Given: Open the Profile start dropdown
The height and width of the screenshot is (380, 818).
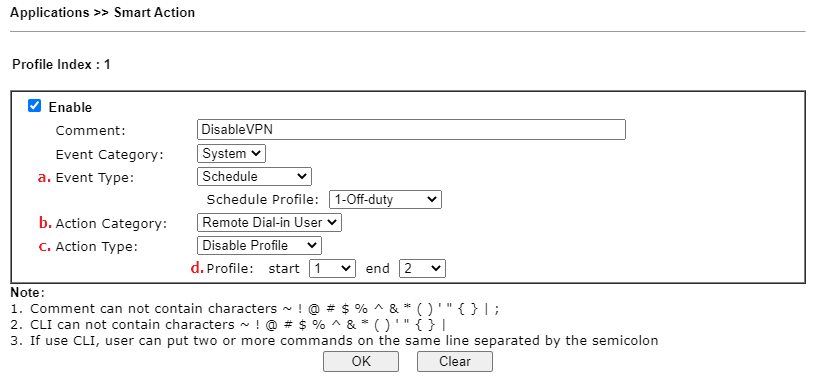Looking at the screenshot, I should coord(332,268).
